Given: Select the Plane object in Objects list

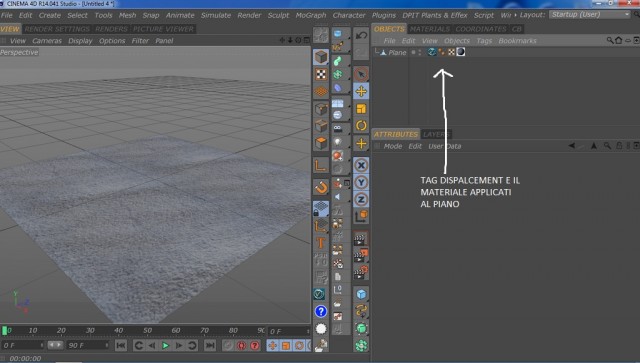Looking at the screenshot, I should (397, 52).
